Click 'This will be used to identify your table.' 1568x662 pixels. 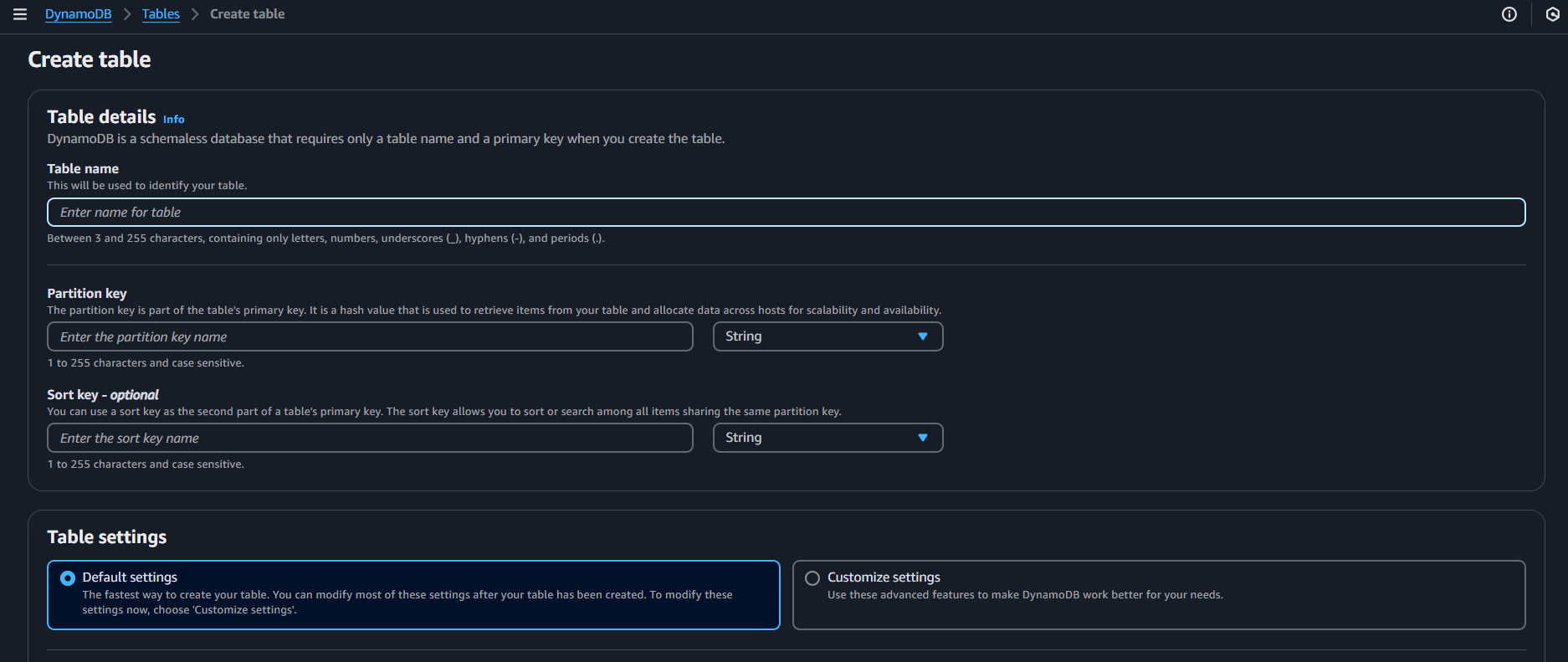click(x=147, y=186)
